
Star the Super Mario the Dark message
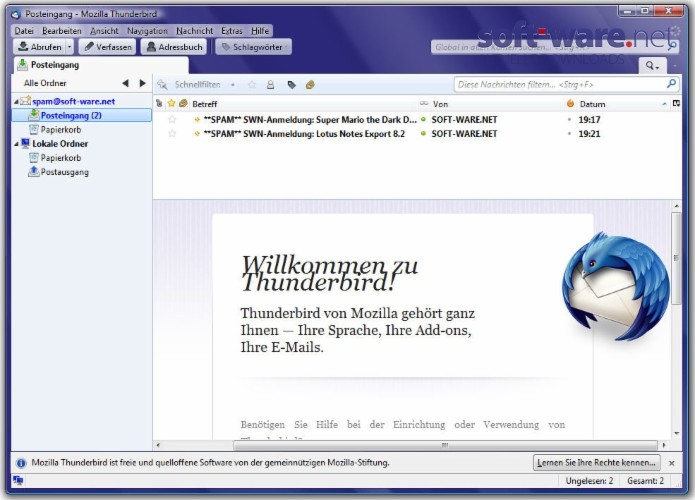tap(172, 120)
